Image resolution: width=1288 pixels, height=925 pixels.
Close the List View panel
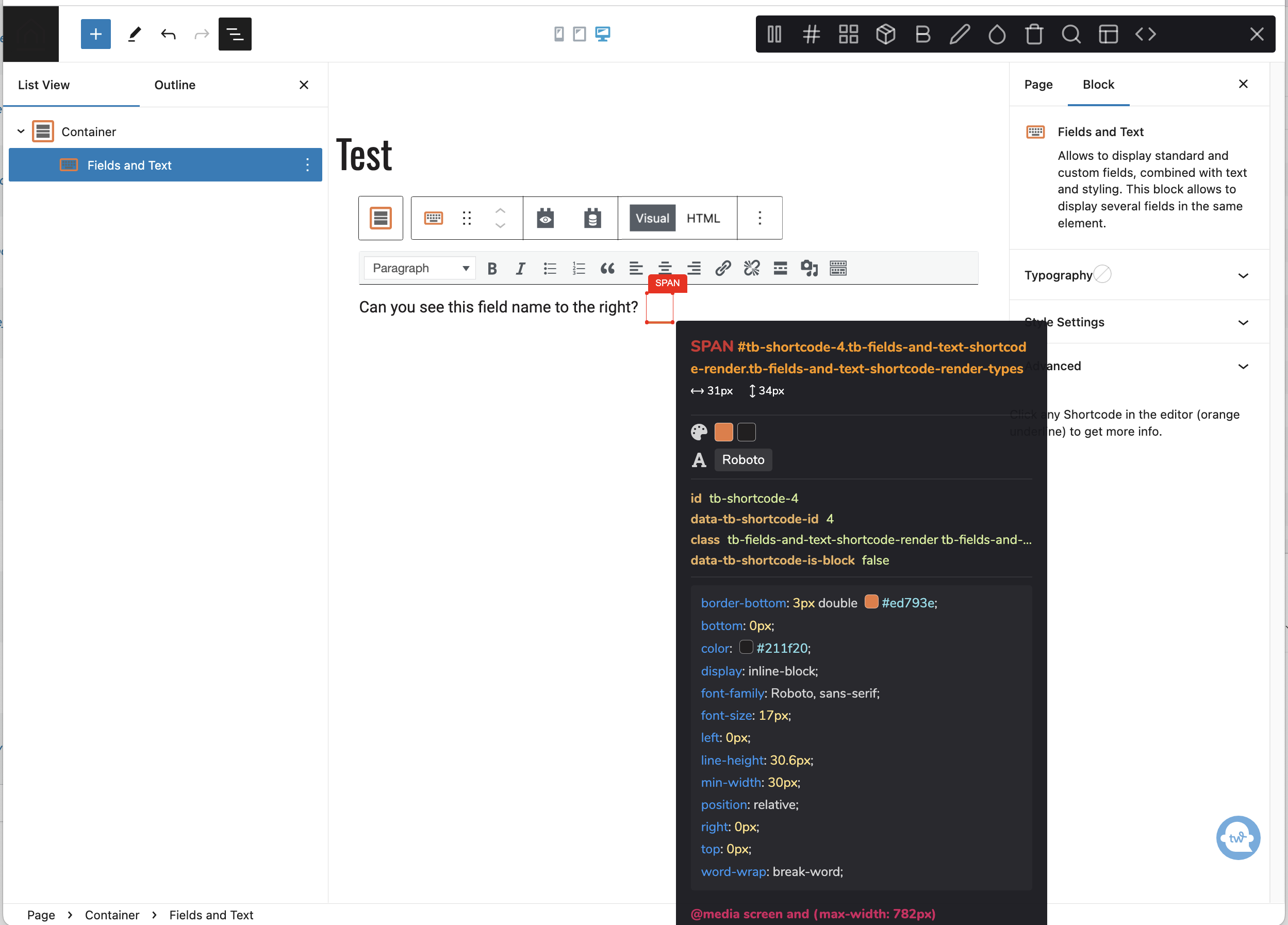[x=304, y=85]
